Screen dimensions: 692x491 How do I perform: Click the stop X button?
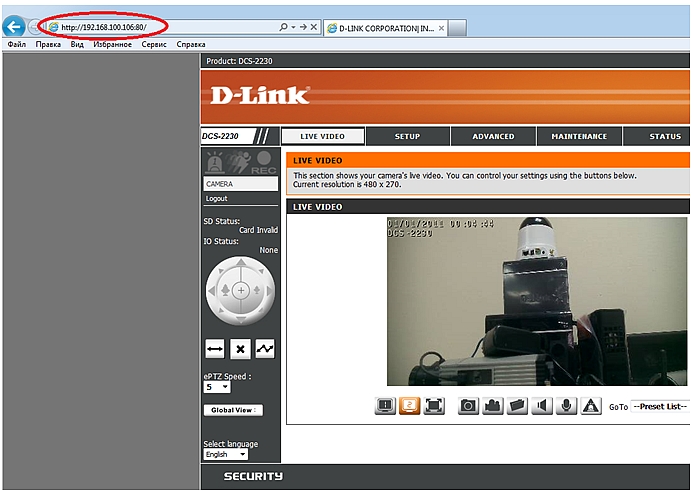pyautogui.click(x=240, y=349)
